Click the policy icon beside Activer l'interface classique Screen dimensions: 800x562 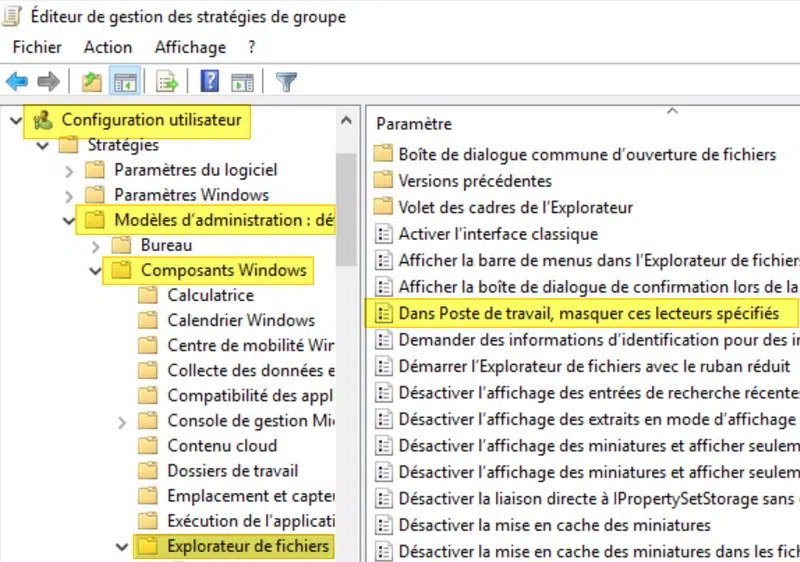coord(384,234)
